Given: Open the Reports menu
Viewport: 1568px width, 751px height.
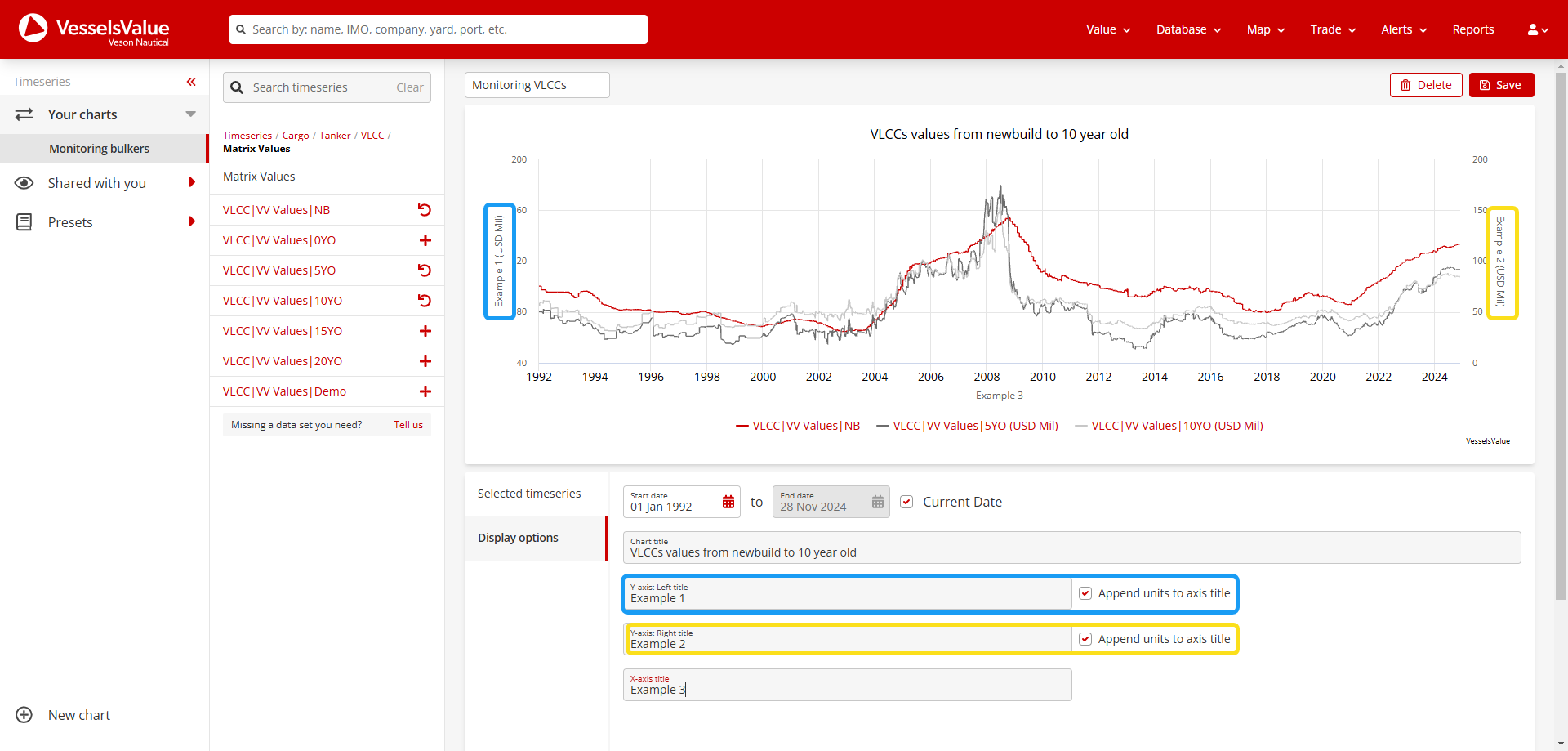Looking at the screenshot, I should tap(1473, 29).
